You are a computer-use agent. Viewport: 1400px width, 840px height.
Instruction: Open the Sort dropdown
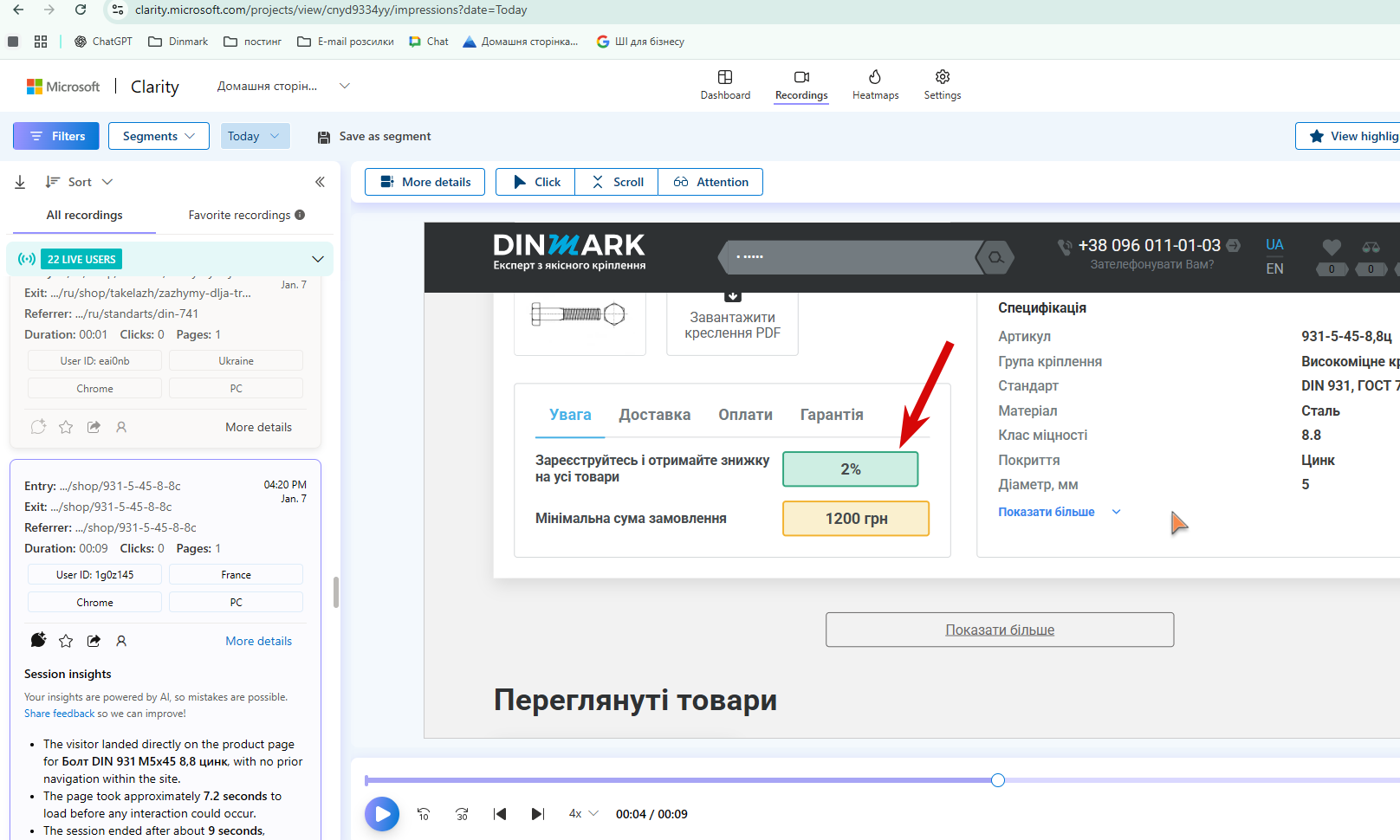coord(79,182)
